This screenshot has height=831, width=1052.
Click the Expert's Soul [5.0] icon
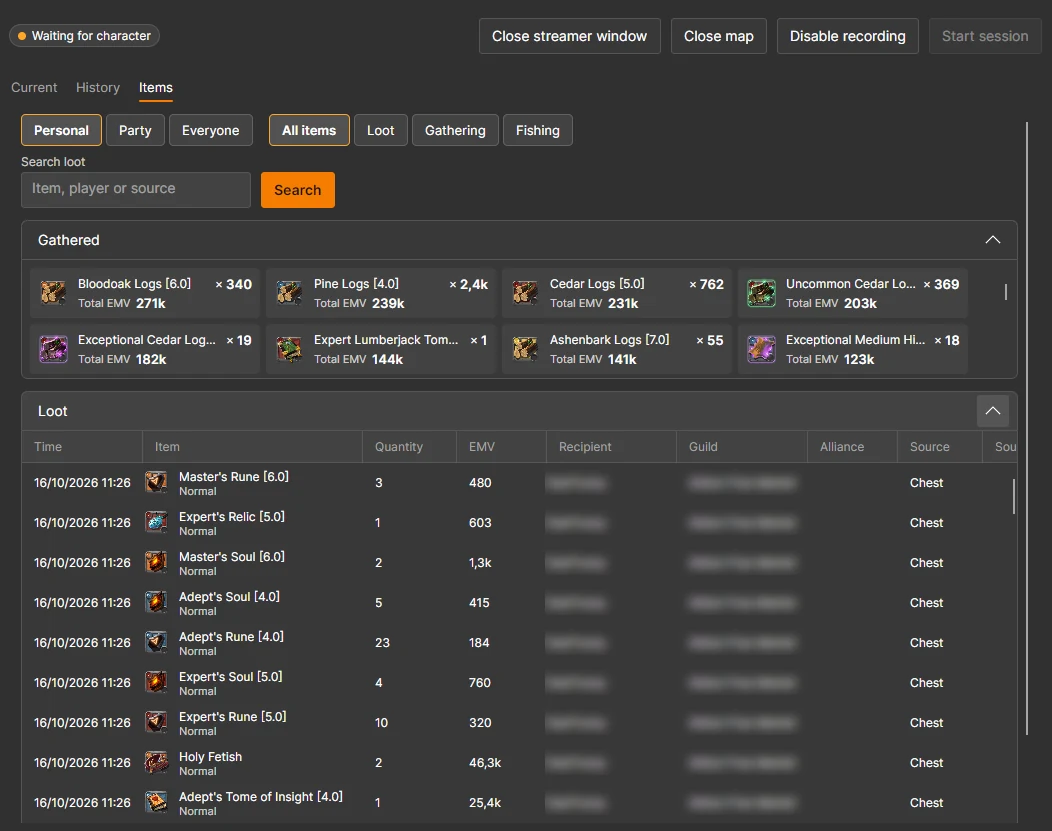[156, 682]
